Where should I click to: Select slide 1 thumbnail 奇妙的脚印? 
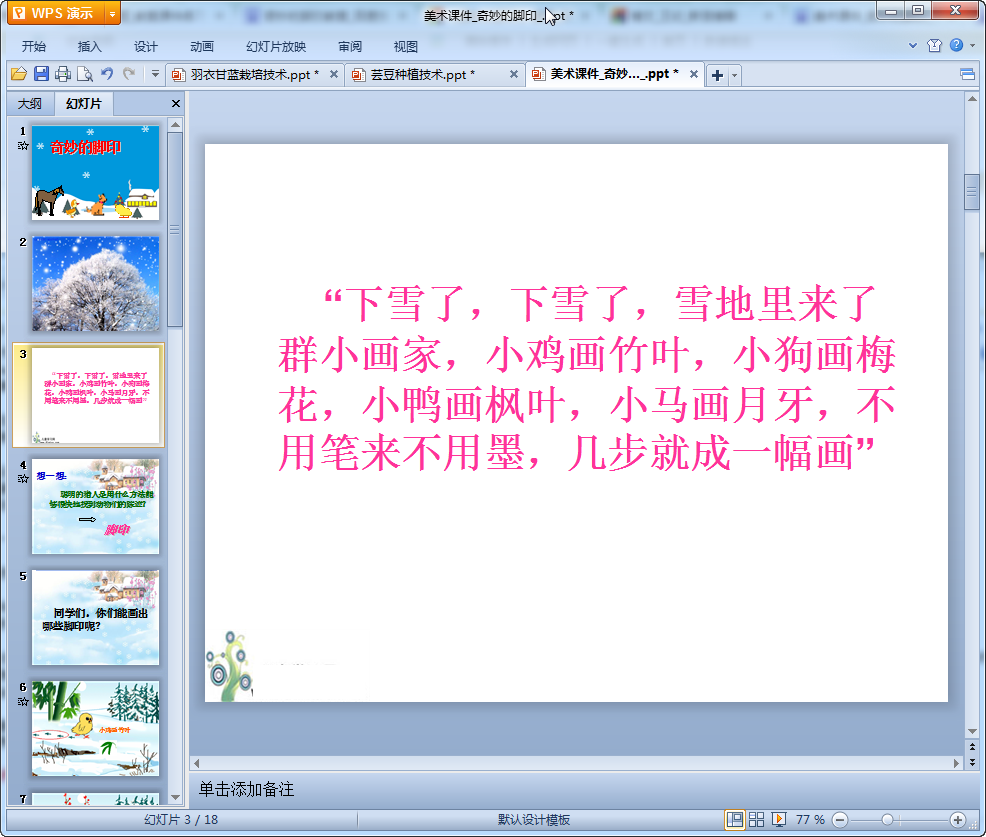(96, 172)
